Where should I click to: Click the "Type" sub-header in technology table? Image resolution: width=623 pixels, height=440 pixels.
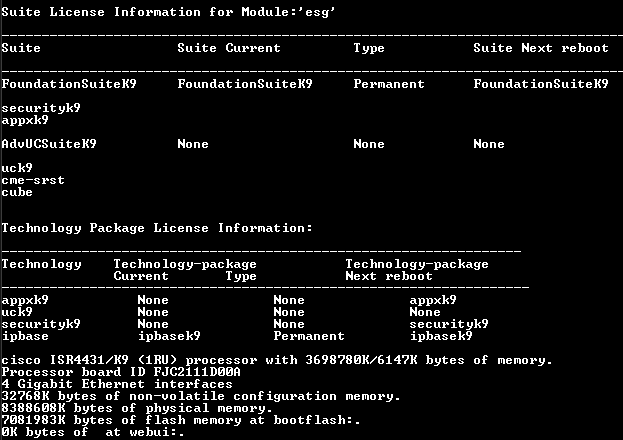(241, 276)
